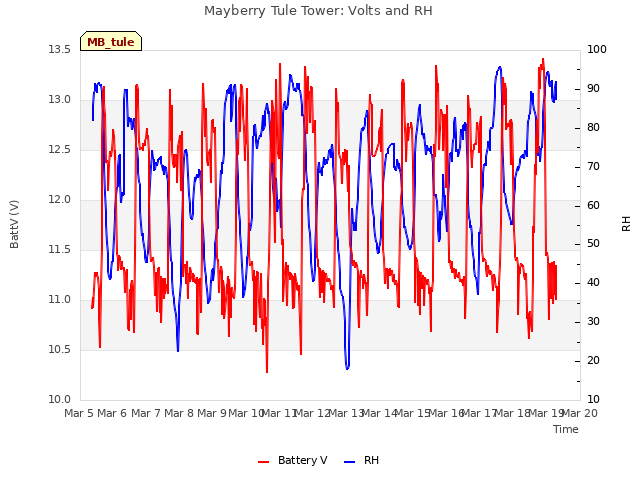Click the 11.0 left axis tick label
The height and width of the screenshot is (480, 640).
point(60,300)
